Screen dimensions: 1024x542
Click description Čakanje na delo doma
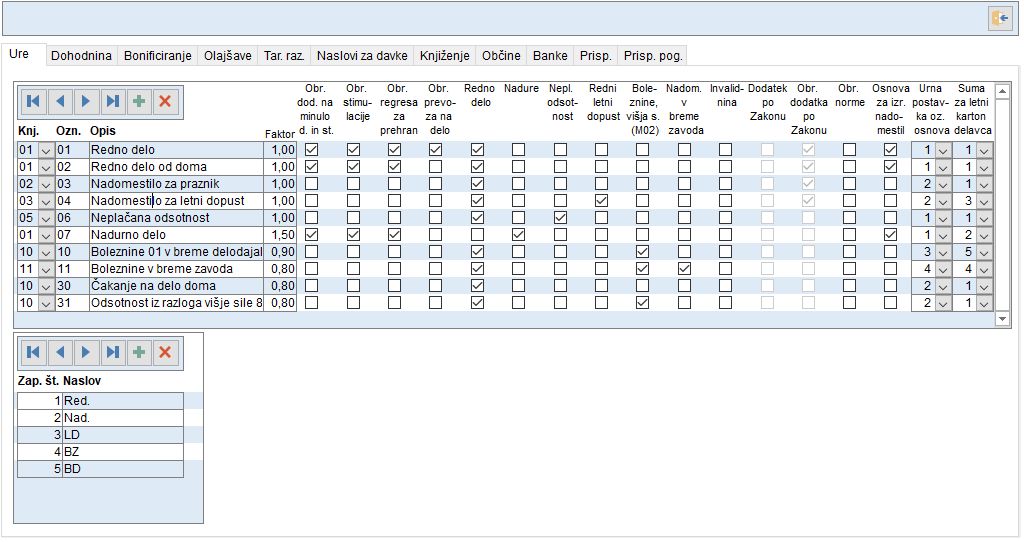pos(176,285)
